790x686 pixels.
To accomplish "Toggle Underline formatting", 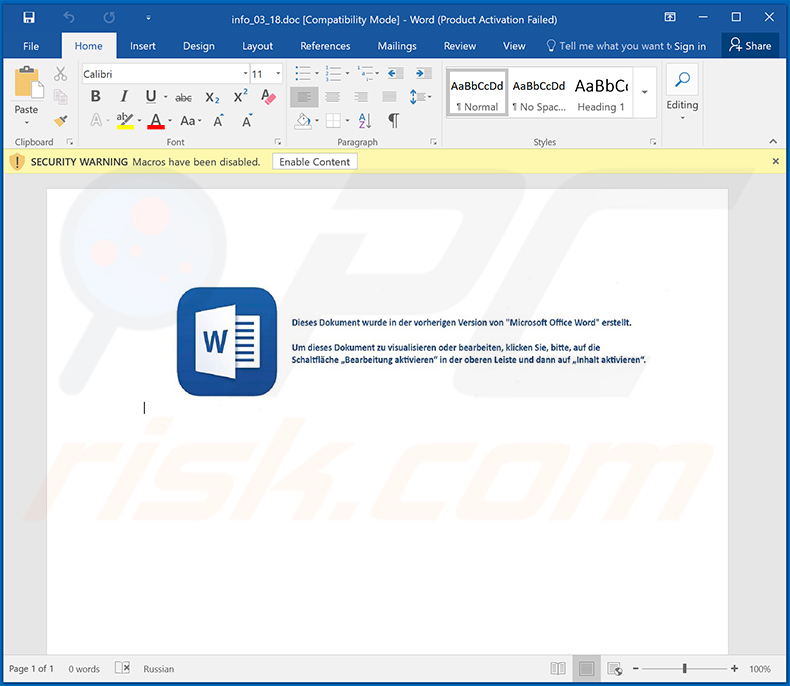I will coord(151,96).
